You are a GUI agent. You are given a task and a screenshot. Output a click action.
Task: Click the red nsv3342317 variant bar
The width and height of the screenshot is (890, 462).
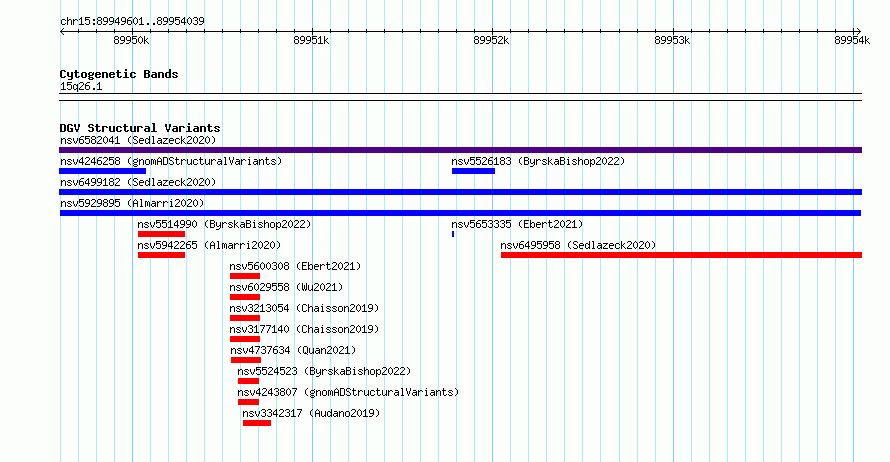[257, 423]
